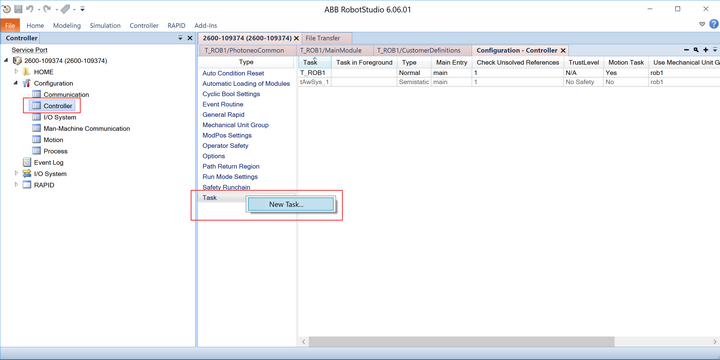Image resolution: width=720 pixels, height=360 pixels.
Task: Switch to the Add-Ins ribbon tab
Action: (206, 26)
